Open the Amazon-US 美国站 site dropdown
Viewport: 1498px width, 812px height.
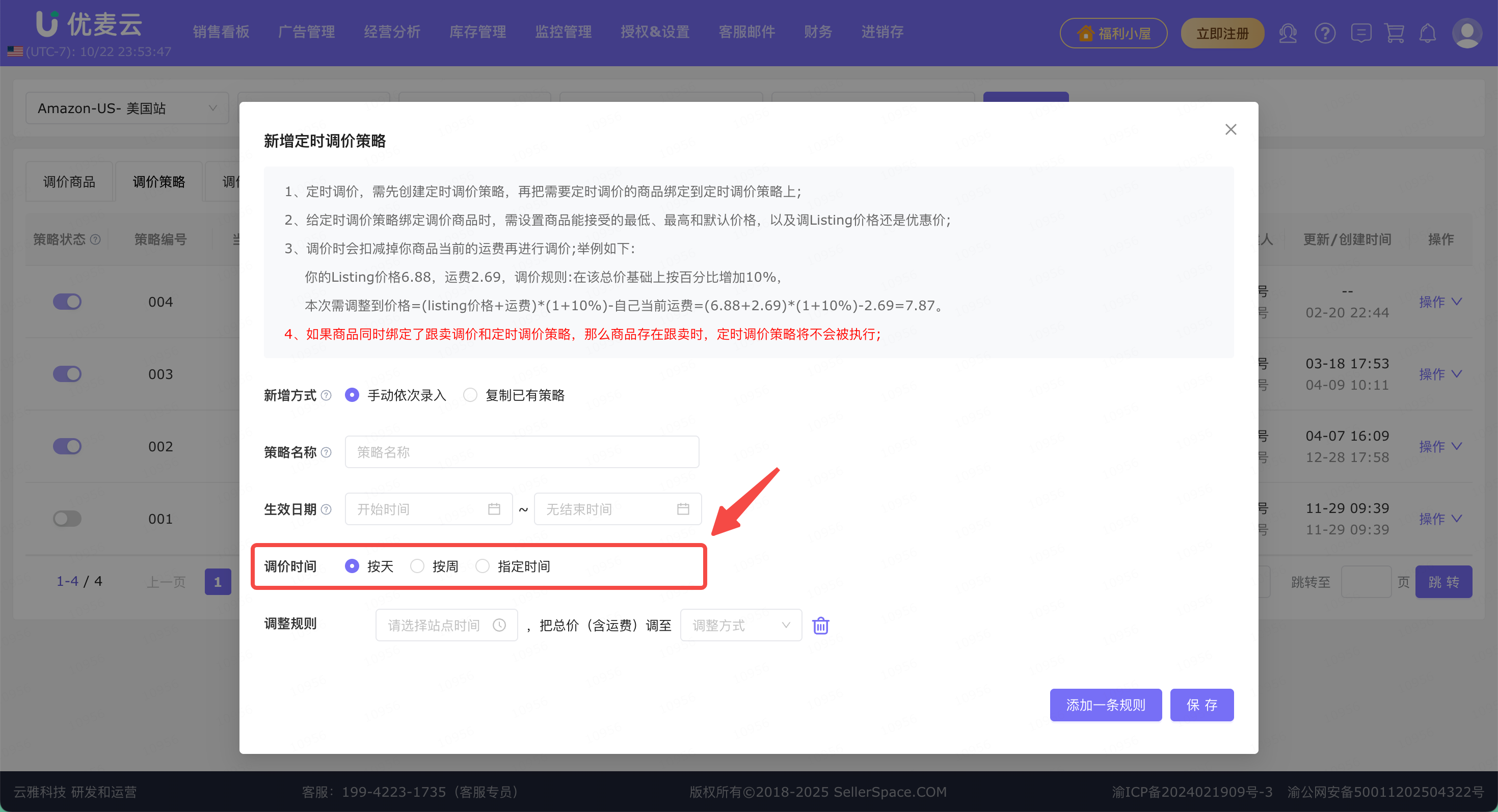127,108
